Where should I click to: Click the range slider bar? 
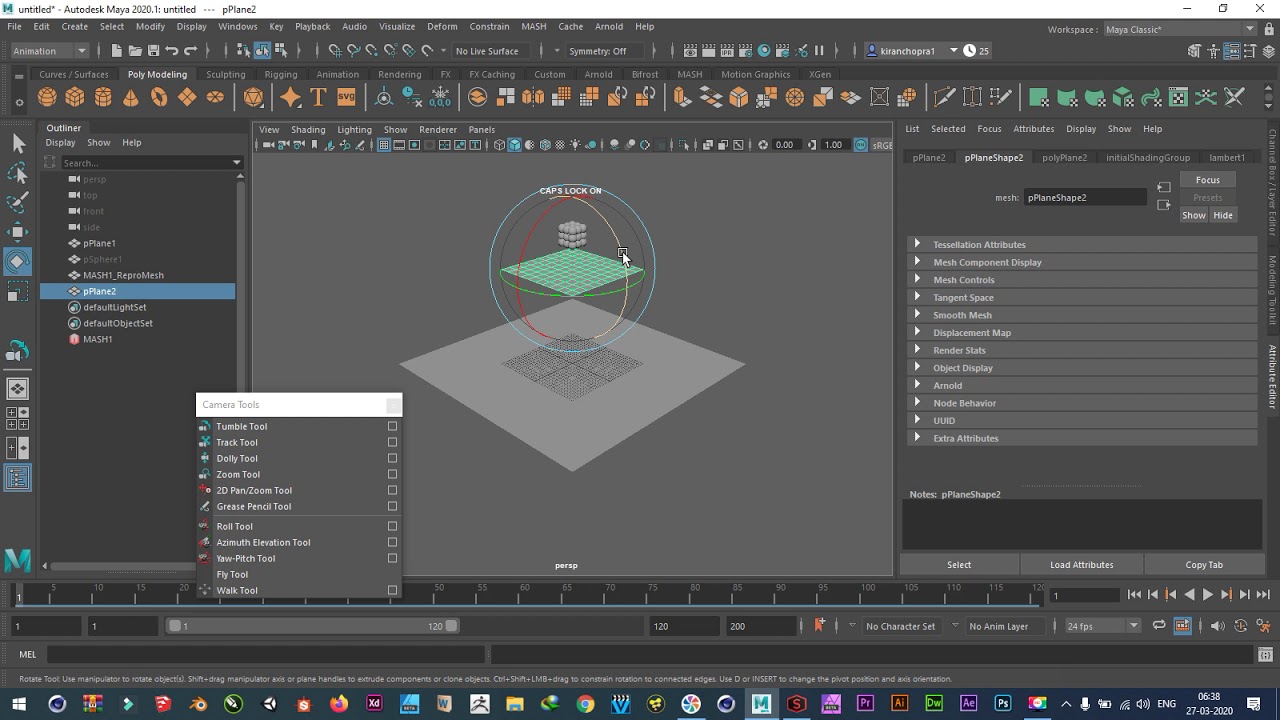[x=312, y=626]
